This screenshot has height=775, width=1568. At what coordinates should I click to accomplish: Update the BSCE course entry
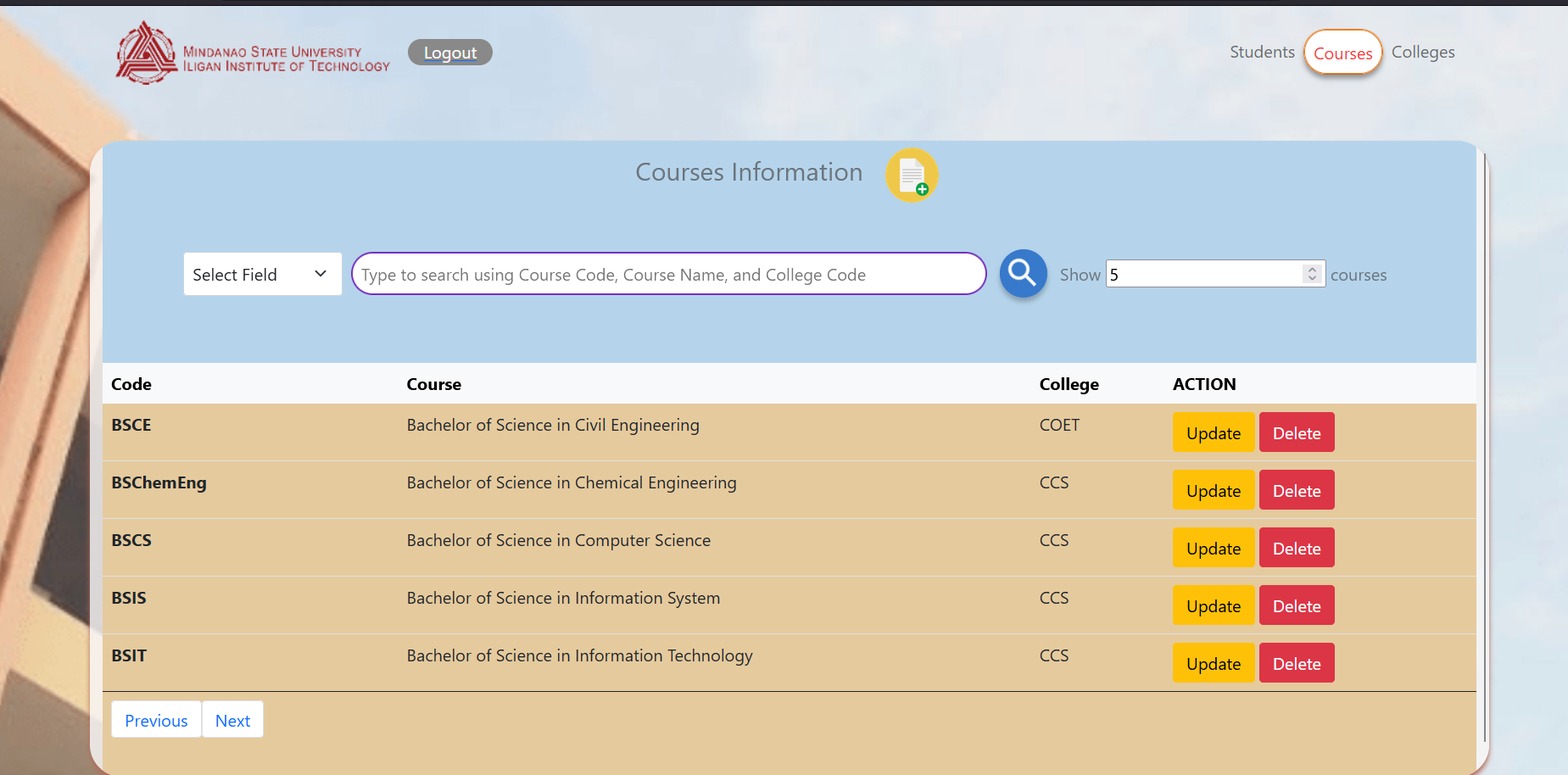[1214, 432]
